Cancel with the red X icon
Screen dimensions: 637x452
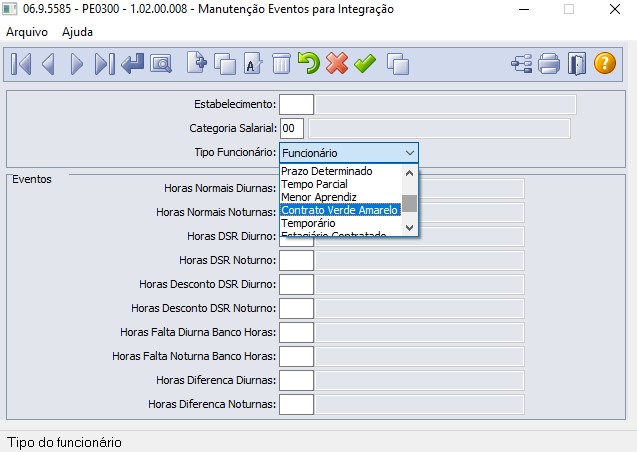click(337, 63)
